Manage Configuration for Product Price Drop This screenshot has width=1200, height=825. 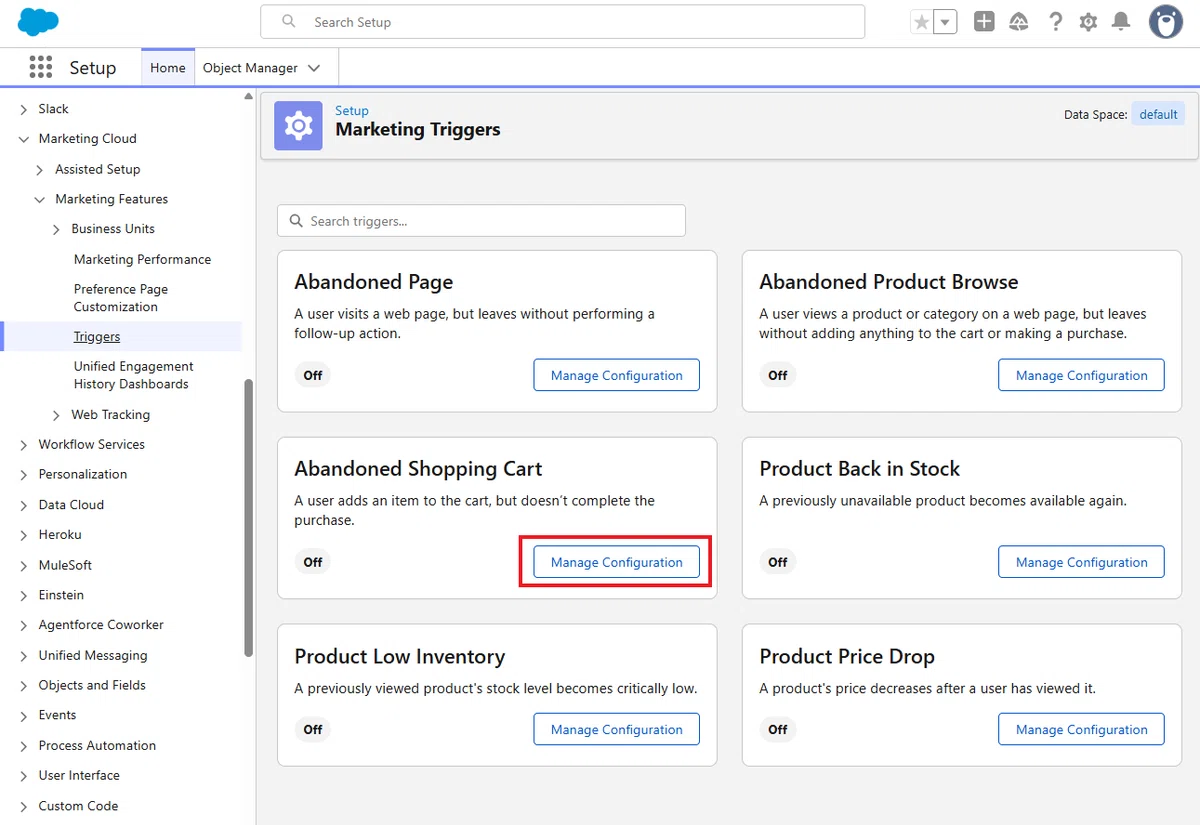coord(1081,729)
